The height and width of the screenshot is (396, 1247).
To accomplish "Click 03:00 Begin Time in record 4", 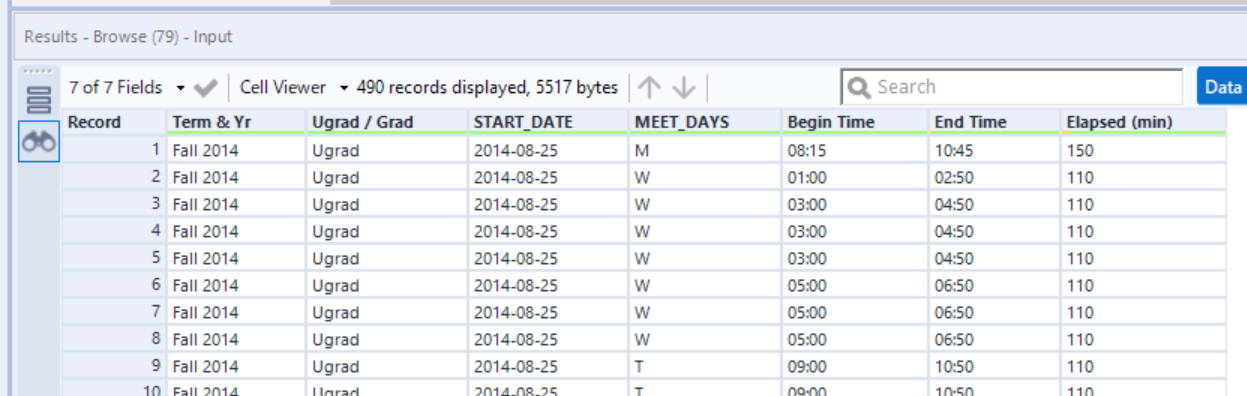I will (855, 231).
